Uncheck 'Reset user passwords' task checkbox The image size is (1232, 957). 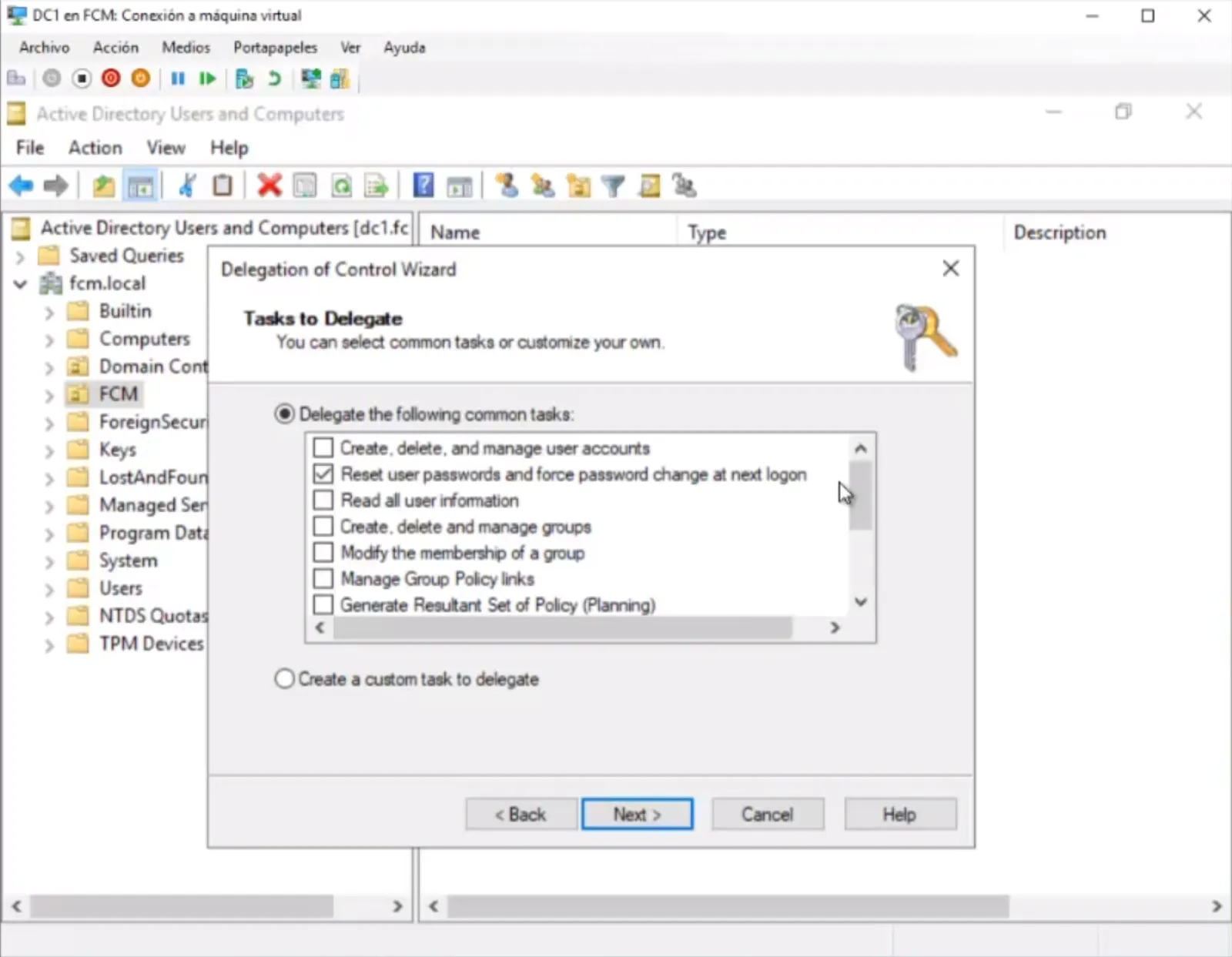(x=323, y=474)
